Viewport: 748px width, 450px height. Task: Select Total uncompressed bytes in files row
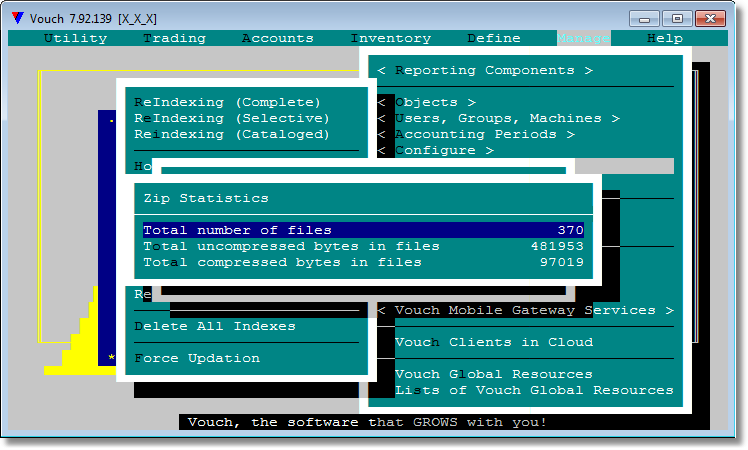[364, 247]
